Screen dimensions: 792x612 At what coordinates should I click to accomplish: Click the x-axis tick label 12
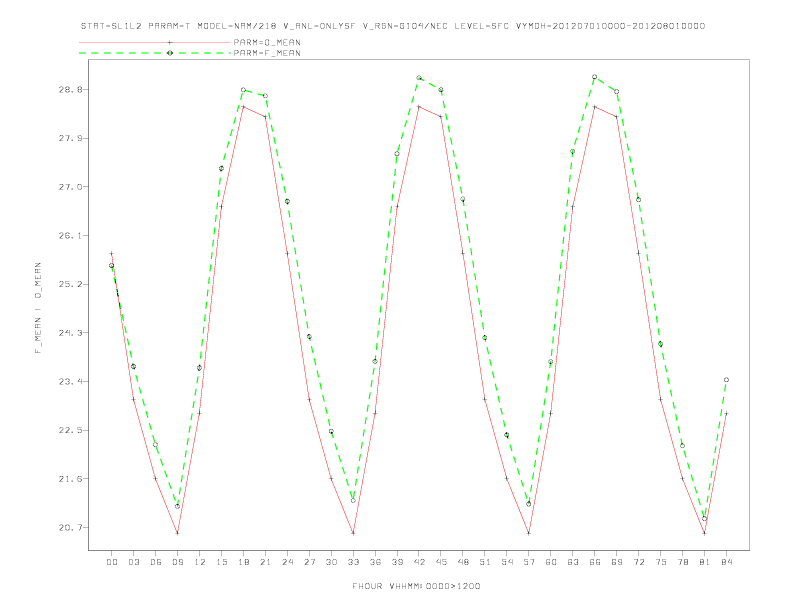pos(200,562)
